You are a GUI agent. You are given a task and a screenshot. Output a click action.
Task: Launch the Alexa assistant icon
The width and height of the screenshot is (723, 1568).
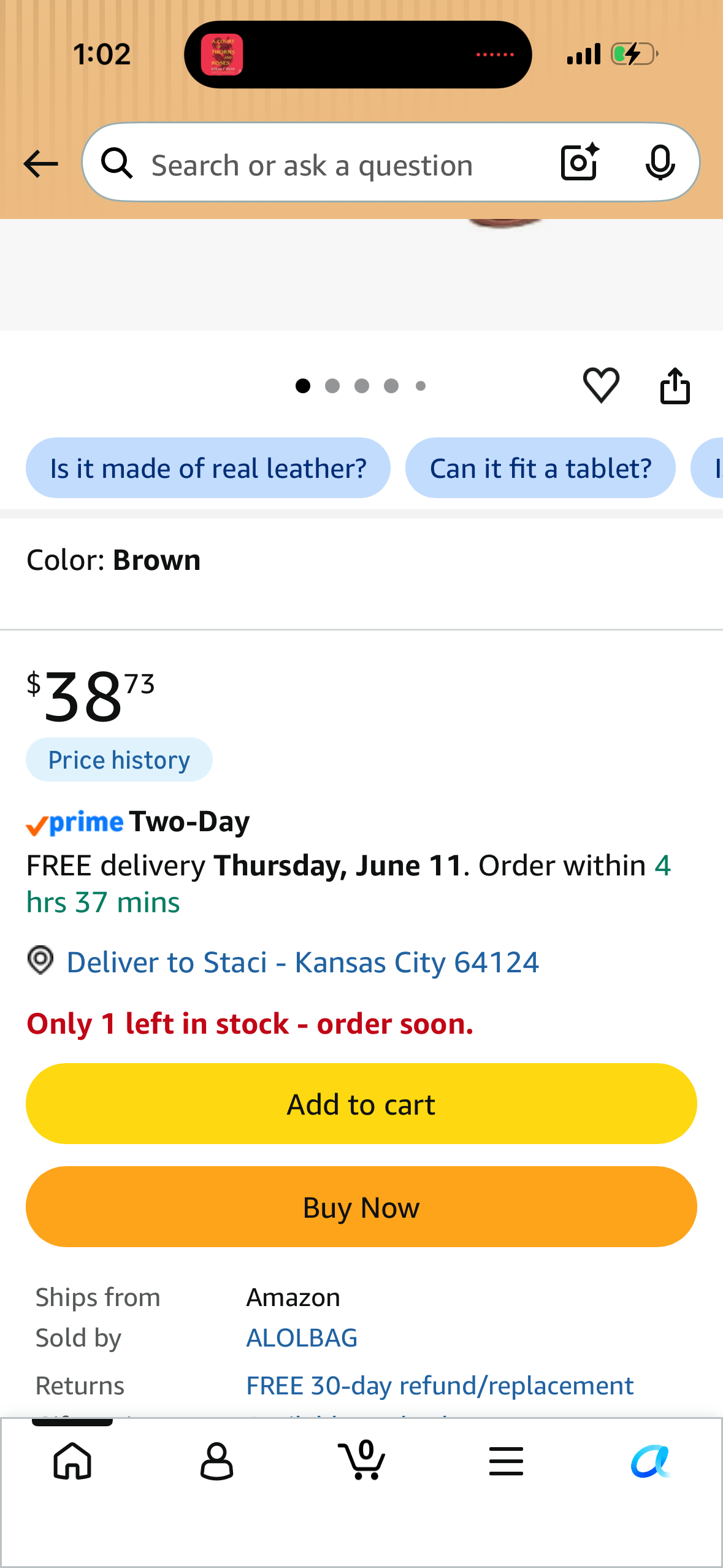click(651, 1461)
